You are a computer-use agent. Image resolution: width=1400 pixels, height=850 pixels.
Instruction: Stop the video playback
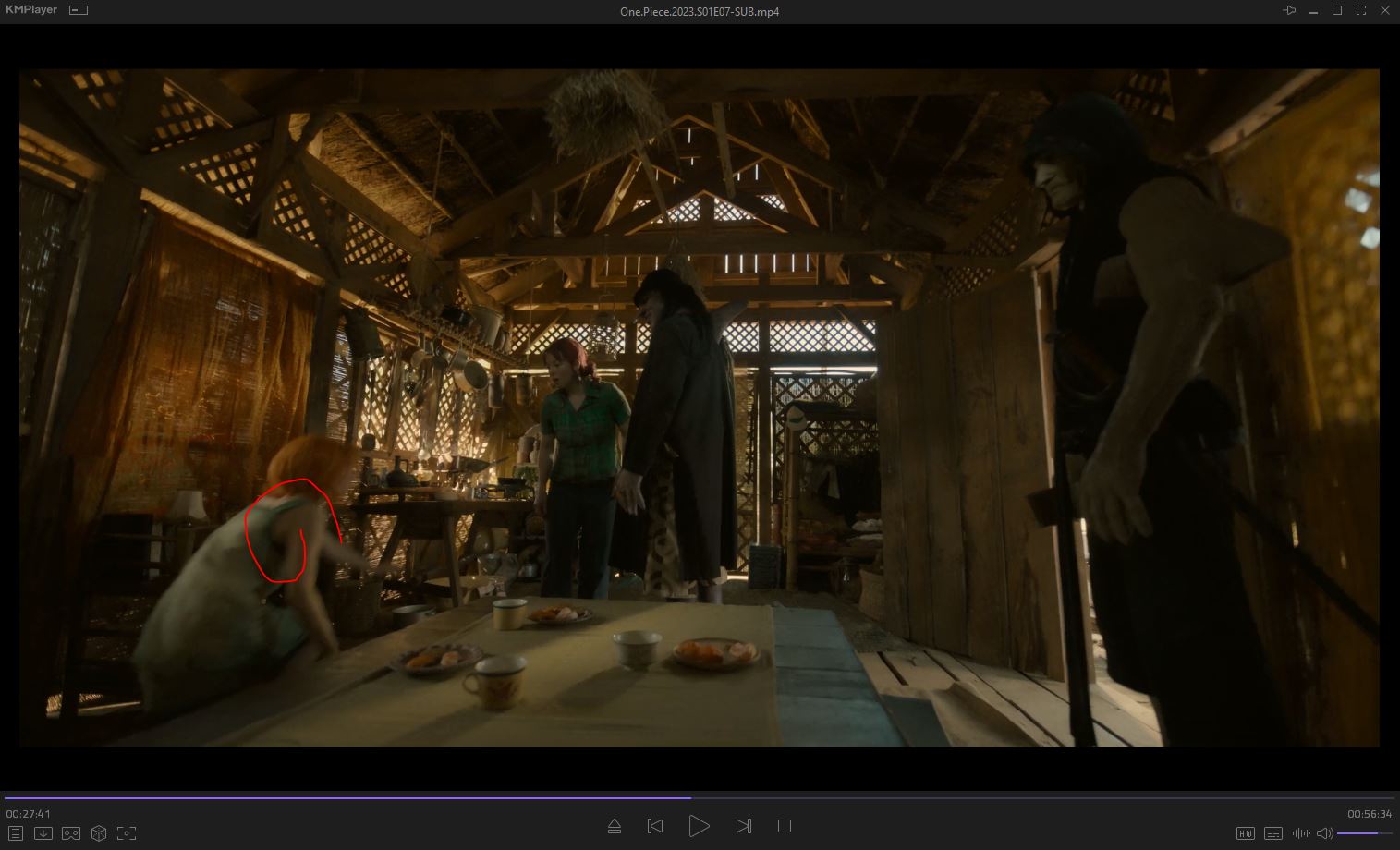[785, 826]
